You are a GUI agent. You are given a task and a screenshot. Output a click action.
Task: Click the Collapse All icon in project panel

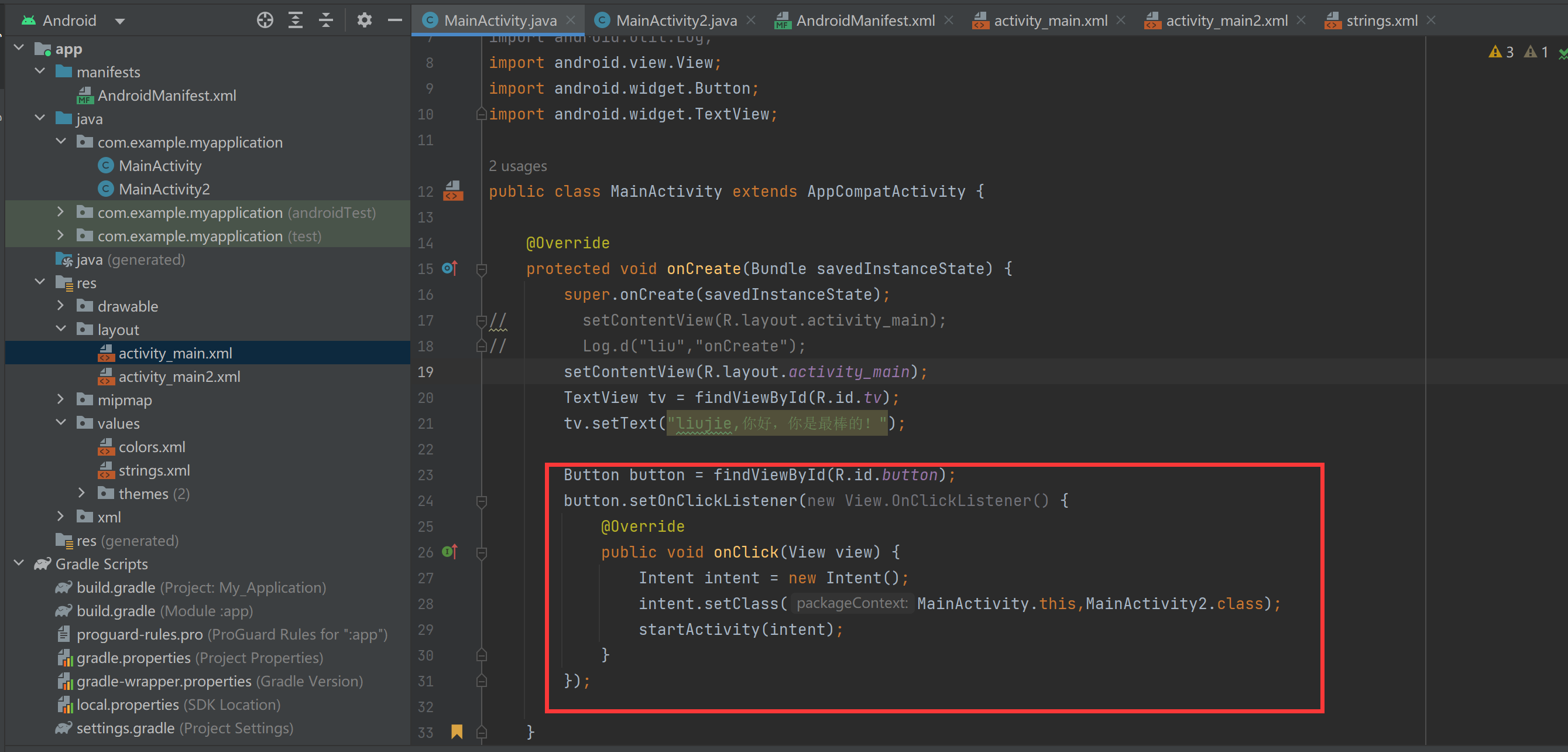[x=326, y=20]
